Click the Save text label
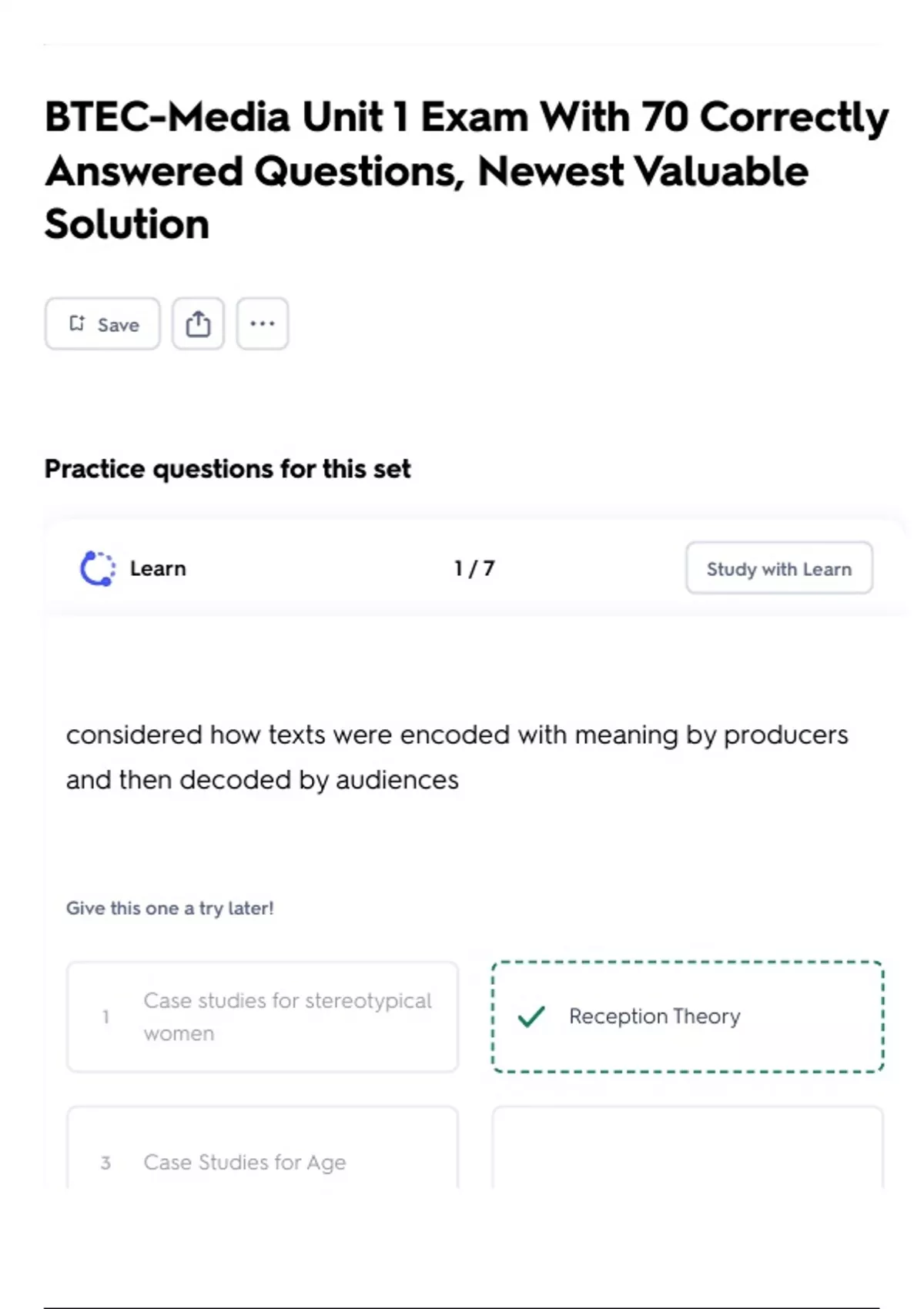 coord(119,325)
